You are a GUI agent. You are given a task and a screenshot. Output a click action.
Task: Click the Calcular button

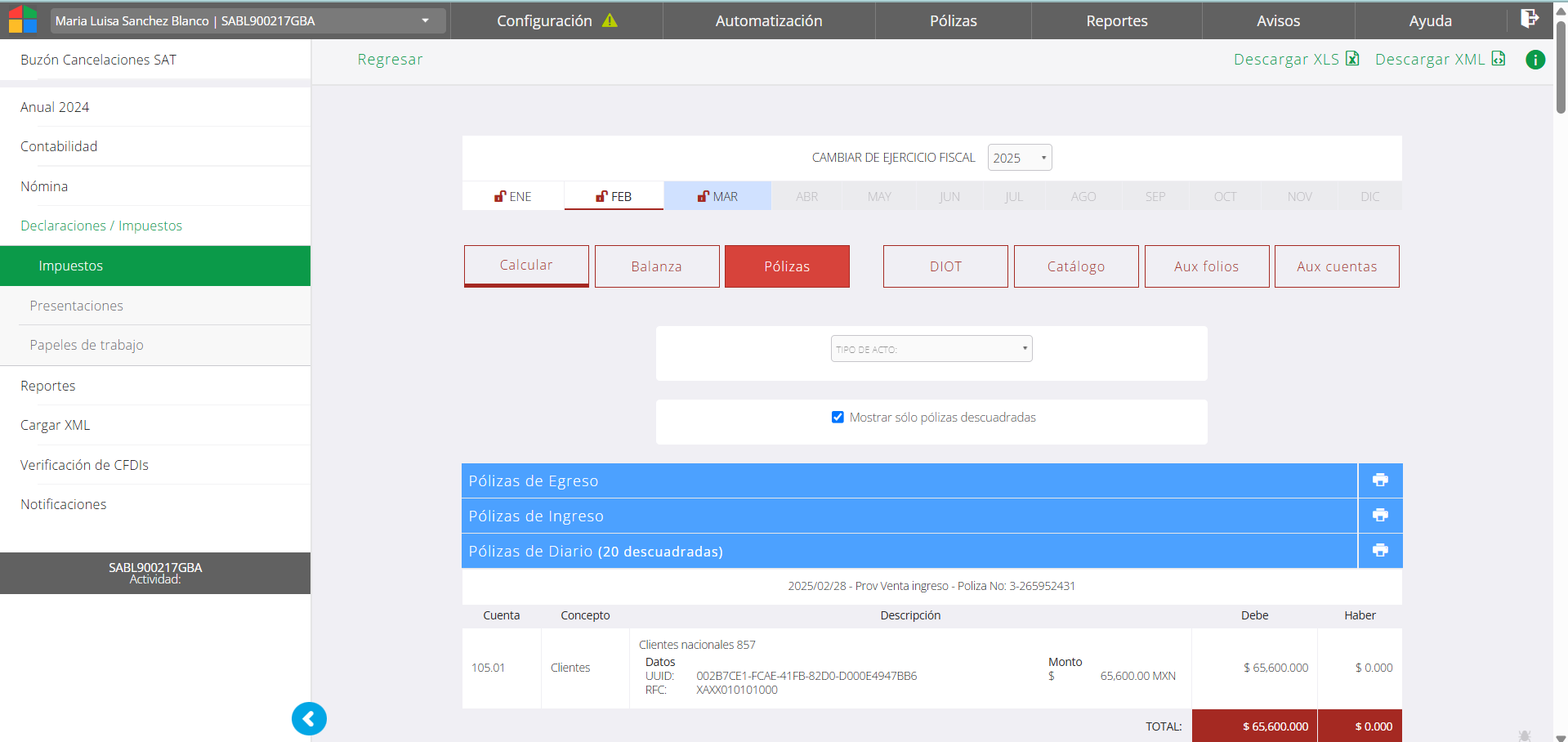click(526, 266)
